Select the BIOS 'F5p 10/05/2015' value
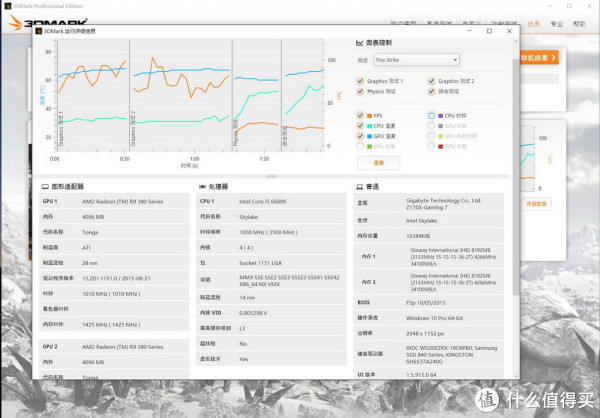The width and height of the screenshot is (600, 418). (x=426, y=302)
